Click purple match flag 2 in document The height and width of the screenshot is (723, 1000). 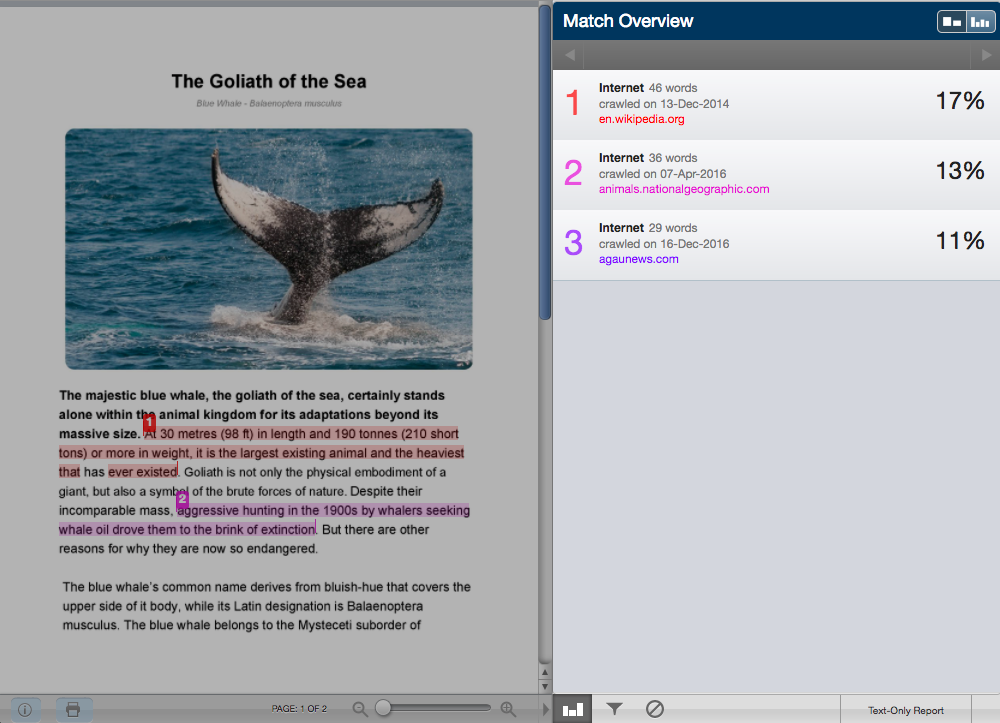[x=182, y=499]
